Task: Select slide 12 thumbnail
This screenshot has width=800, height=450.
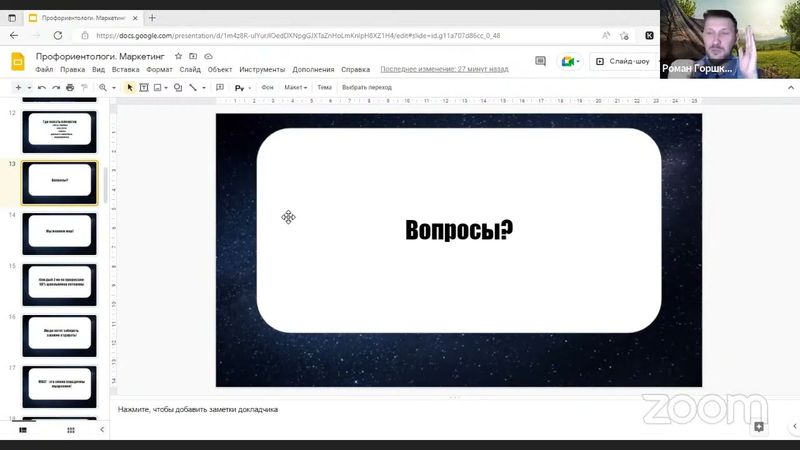Action: [x=59, y=132]
